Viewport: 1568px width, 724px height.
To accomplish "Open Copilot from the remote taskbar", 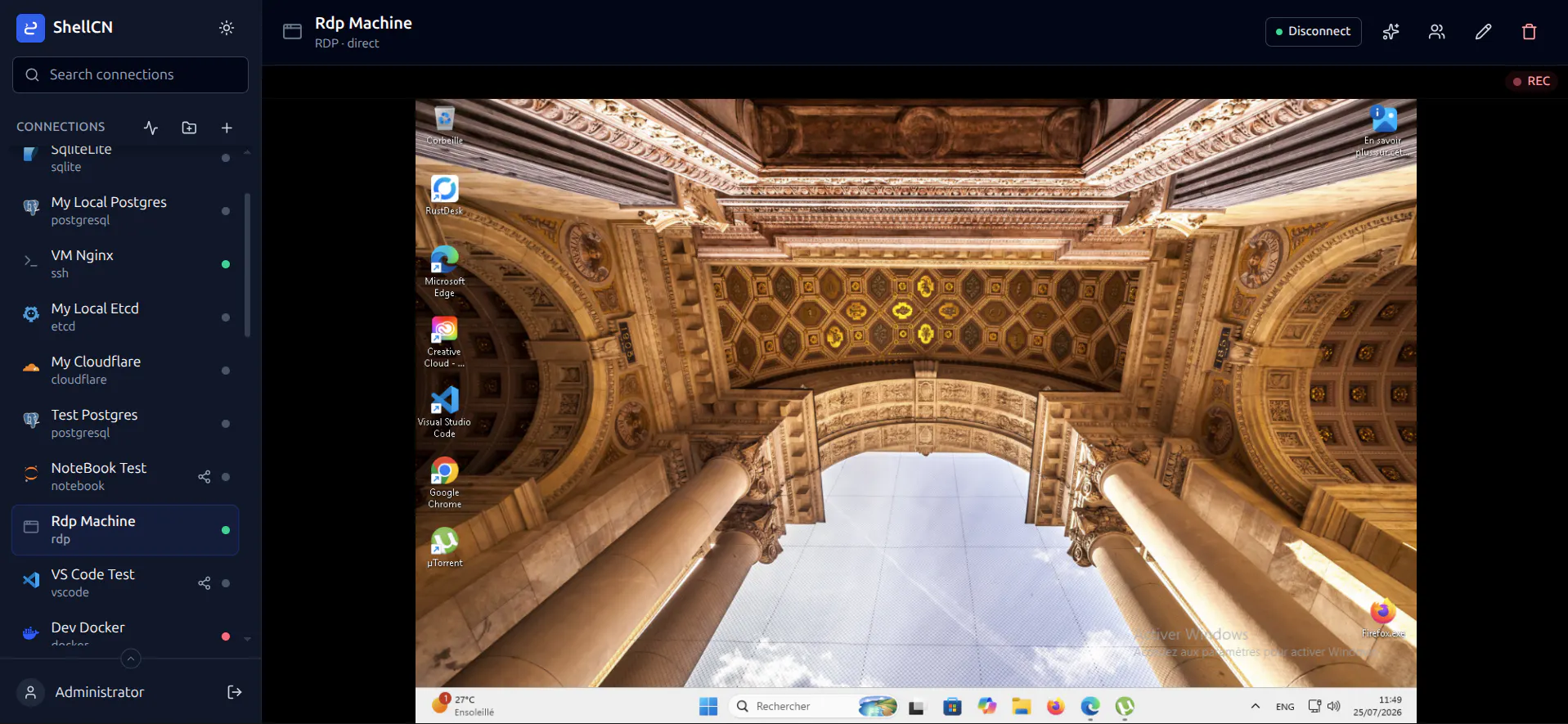I will 987,706.
